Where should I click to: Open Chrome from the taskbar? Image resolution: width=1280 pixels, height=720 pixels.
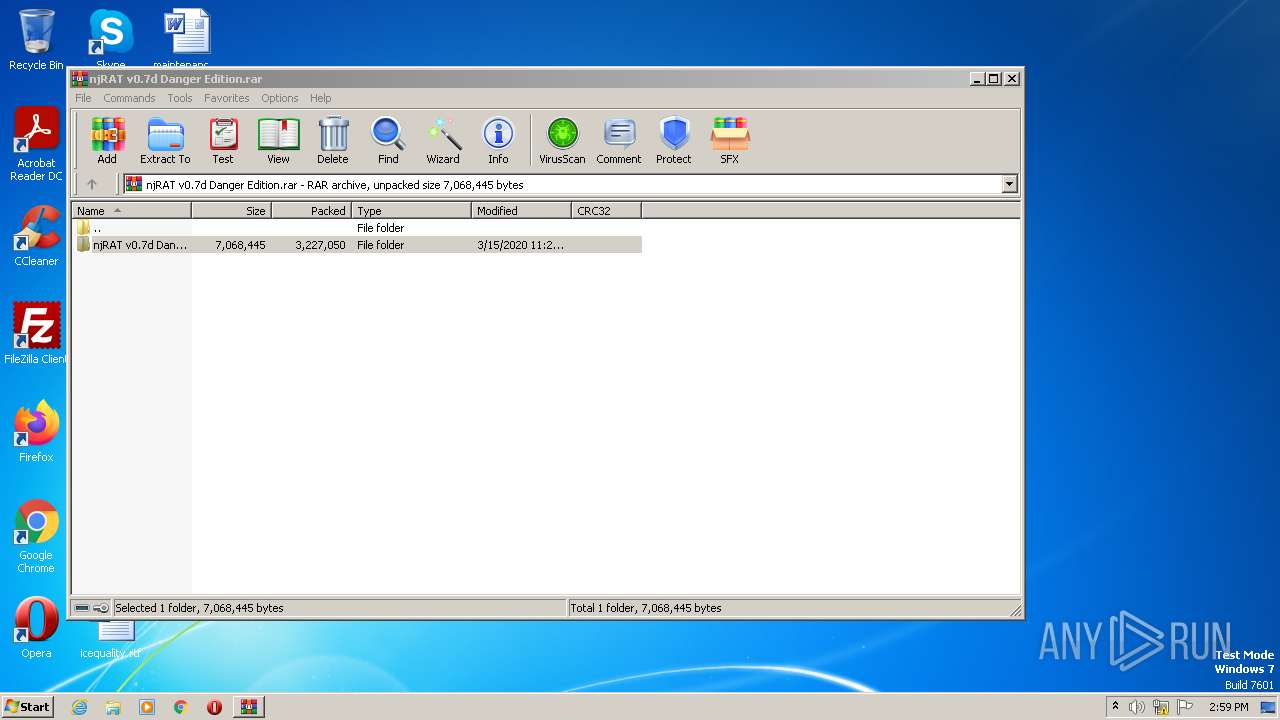(x=180, y=707)
